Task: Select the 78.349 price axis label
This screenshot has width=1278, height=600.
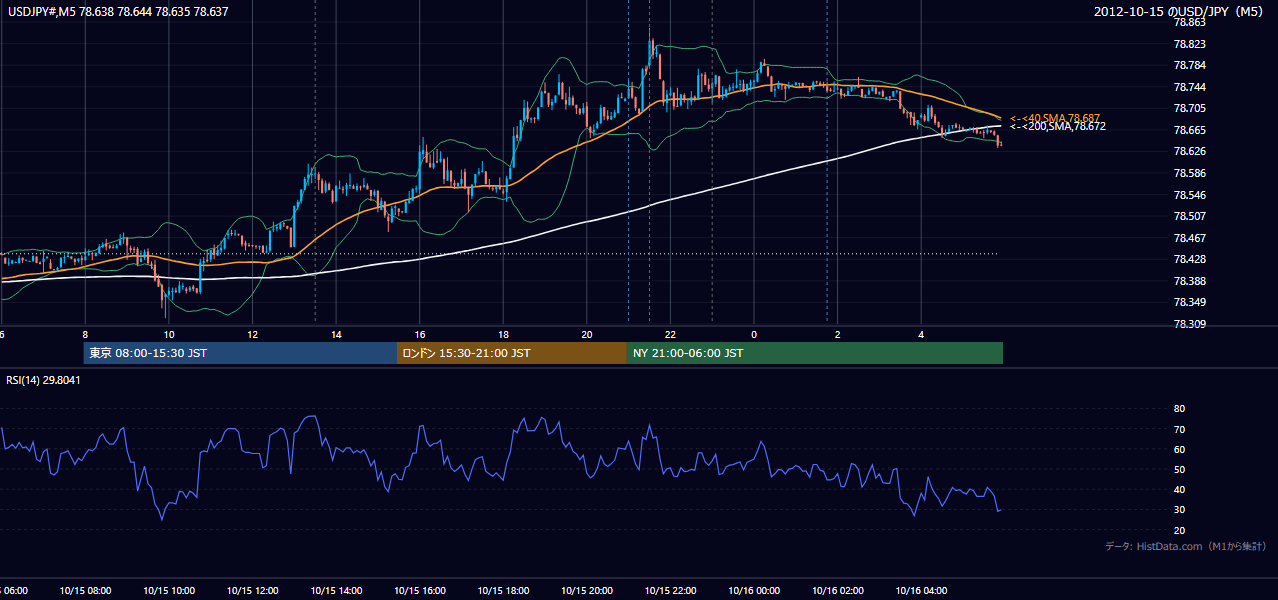Action: (1191, 302)
